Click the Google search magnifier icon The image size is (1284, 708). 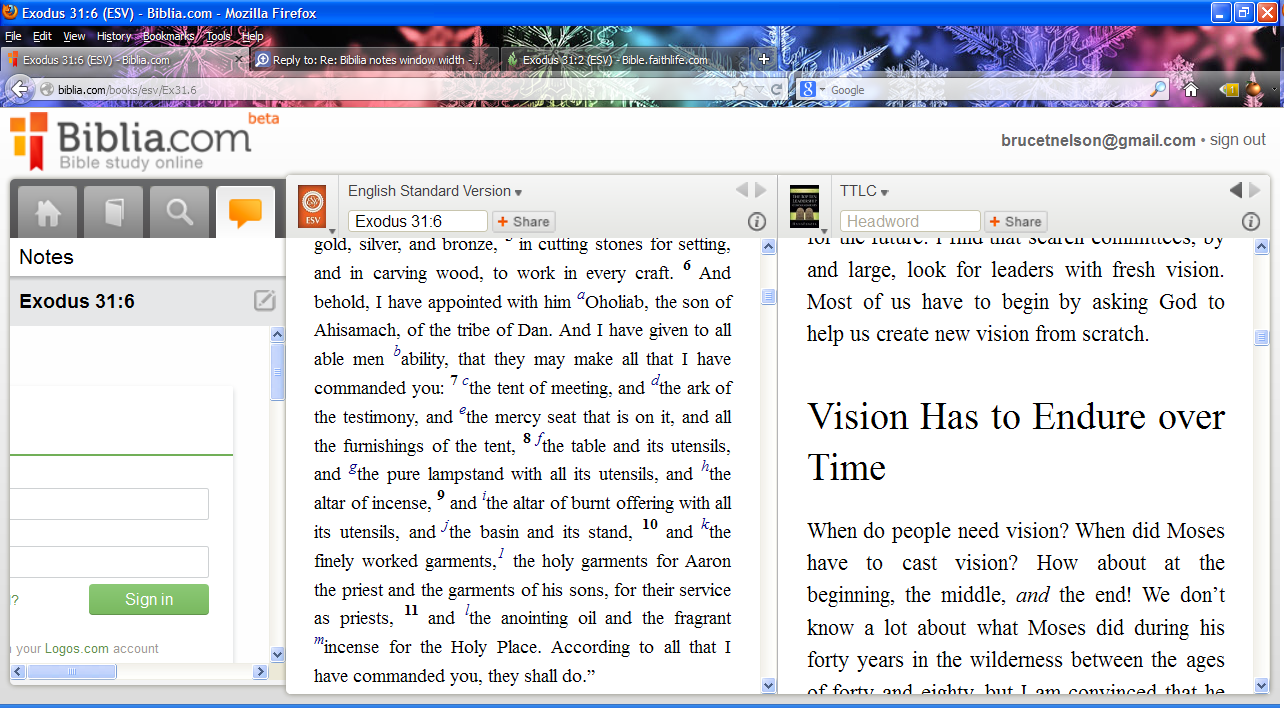(x=1158, y=89)
